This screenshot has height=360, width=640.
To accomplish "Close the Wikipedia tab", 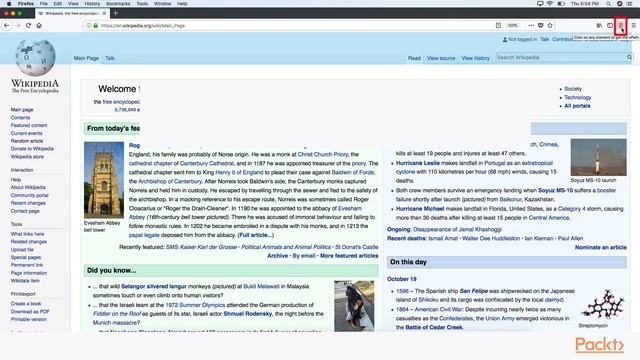I will (x=104, y=13).
